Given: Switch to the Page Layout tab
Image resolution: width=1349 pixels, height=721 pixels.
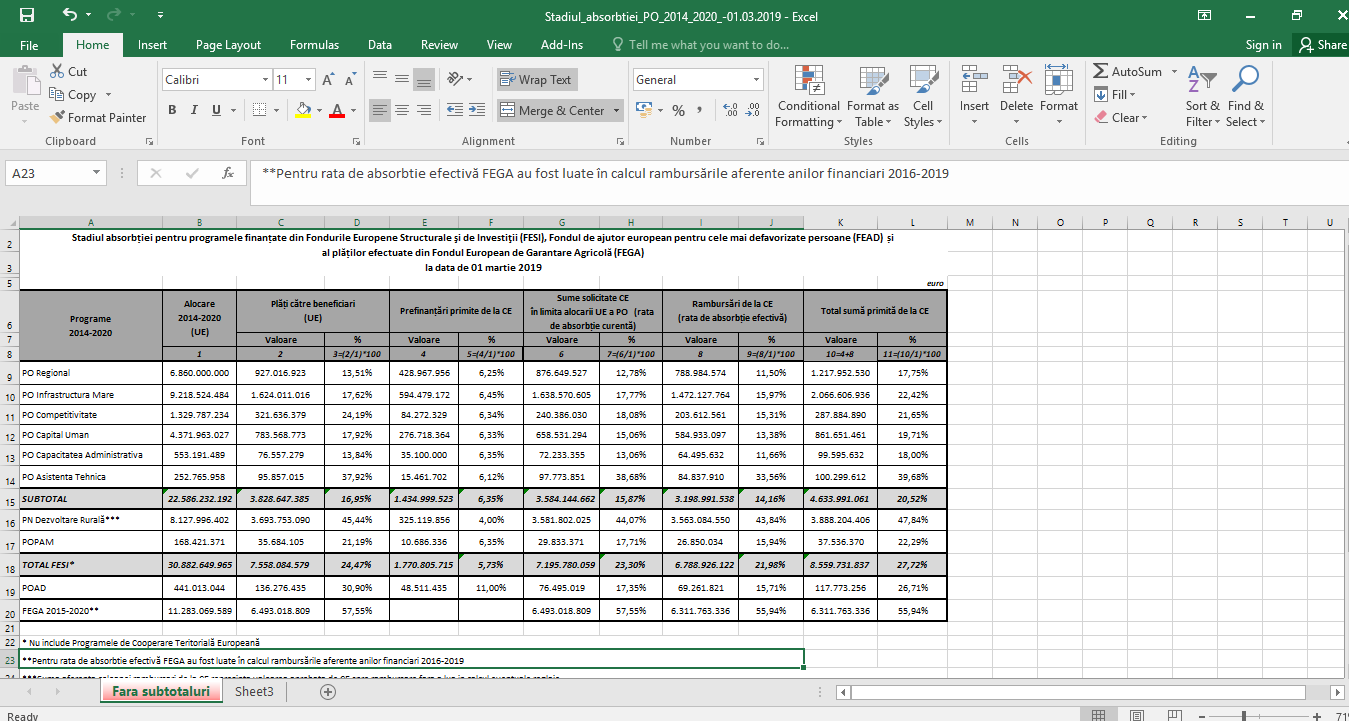Looking at the screenshot, I should click(228, 45).
